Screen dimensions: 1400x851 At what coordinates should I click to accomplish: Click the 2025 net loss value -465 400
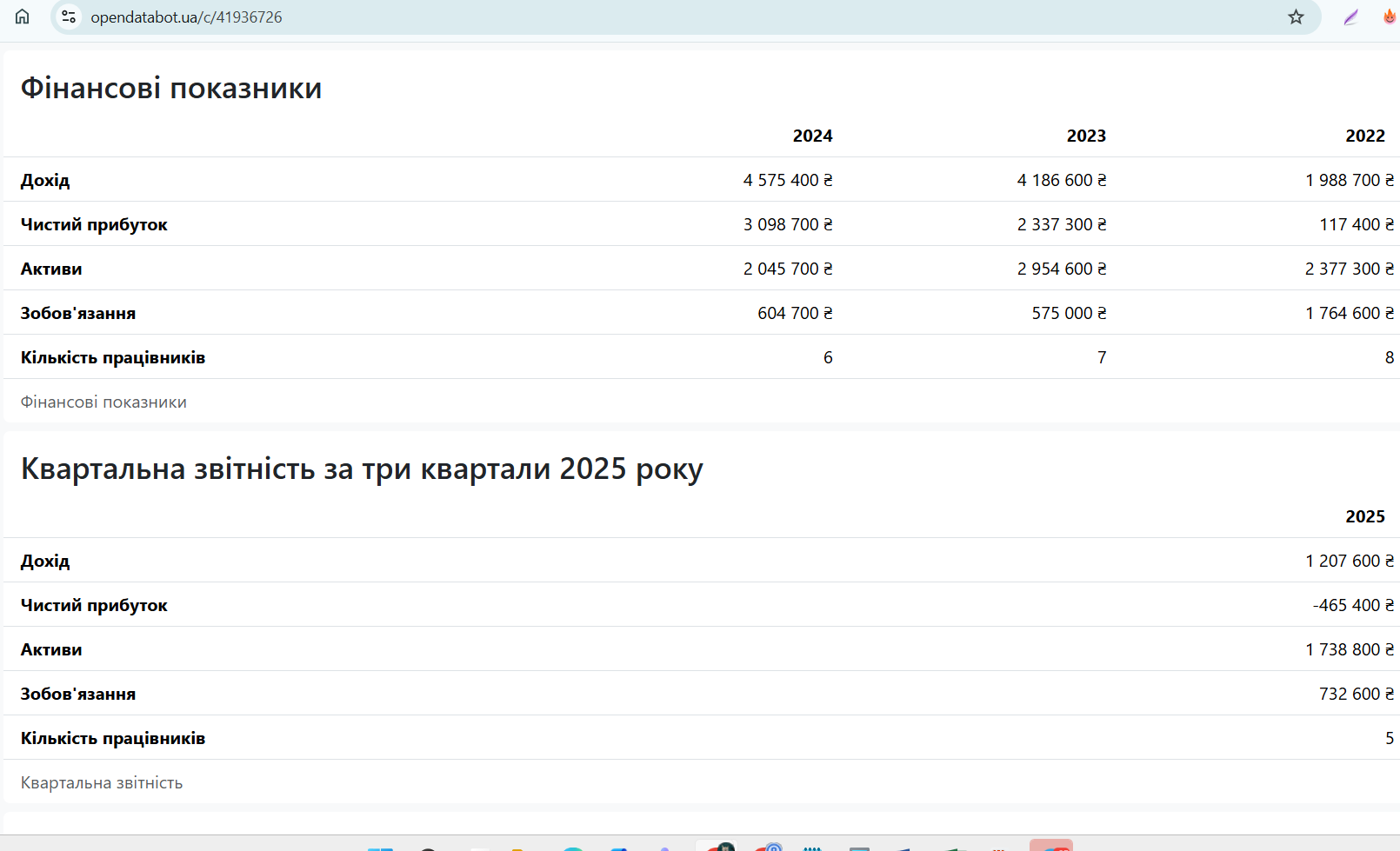pyautogui.click(x=1352, y=605)
